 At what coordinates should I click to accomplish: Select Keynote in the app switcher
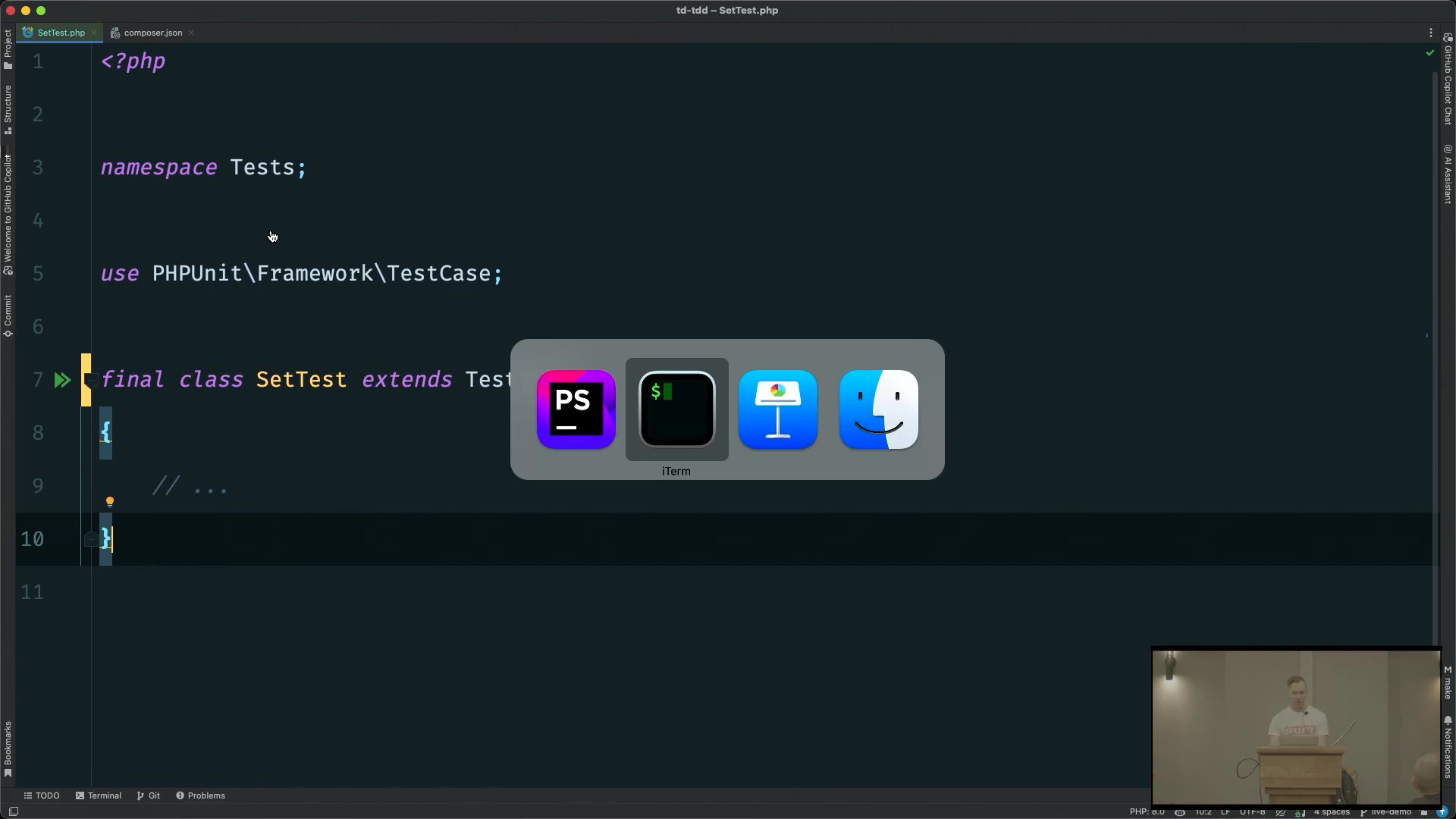[x=778, y=409]
